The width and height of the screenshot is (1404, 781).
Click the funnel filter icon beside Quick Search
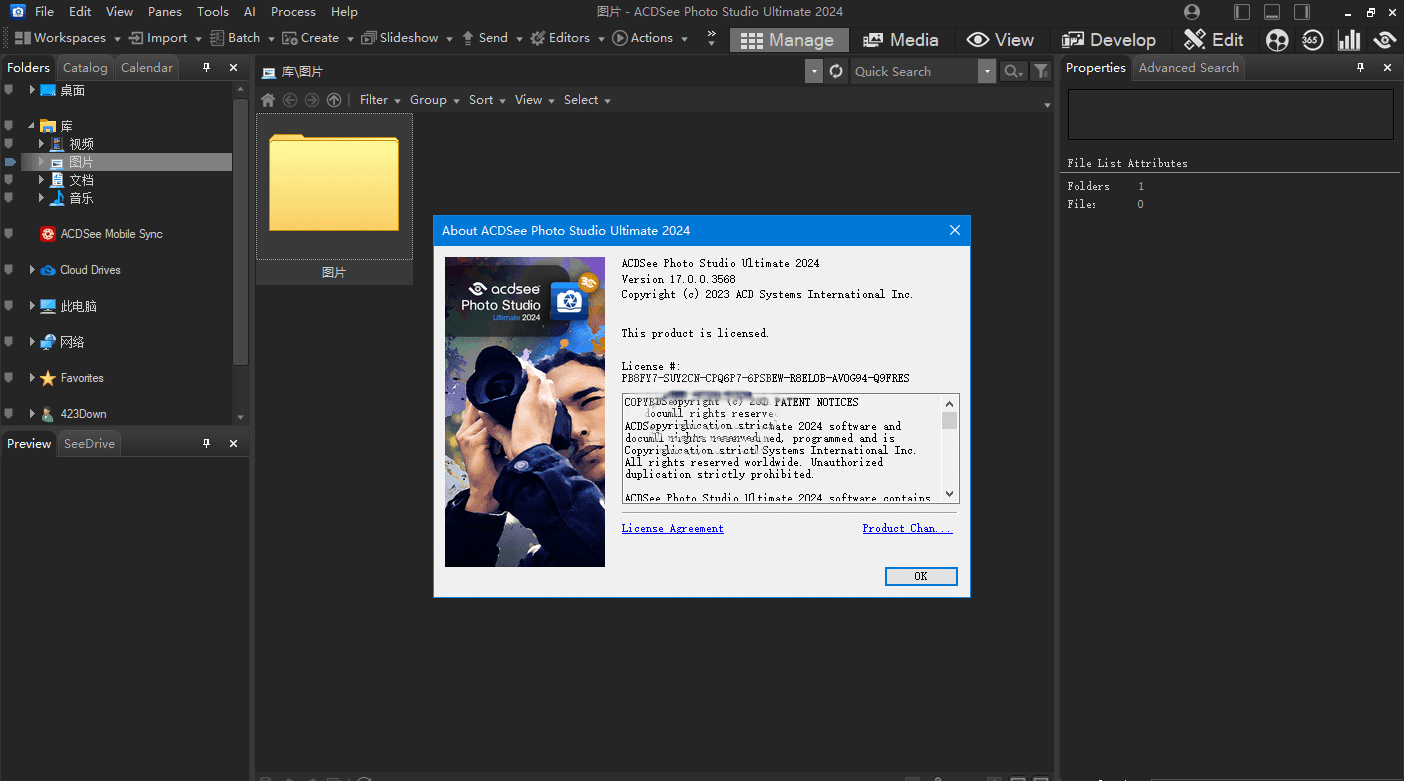coord(1041,71)
